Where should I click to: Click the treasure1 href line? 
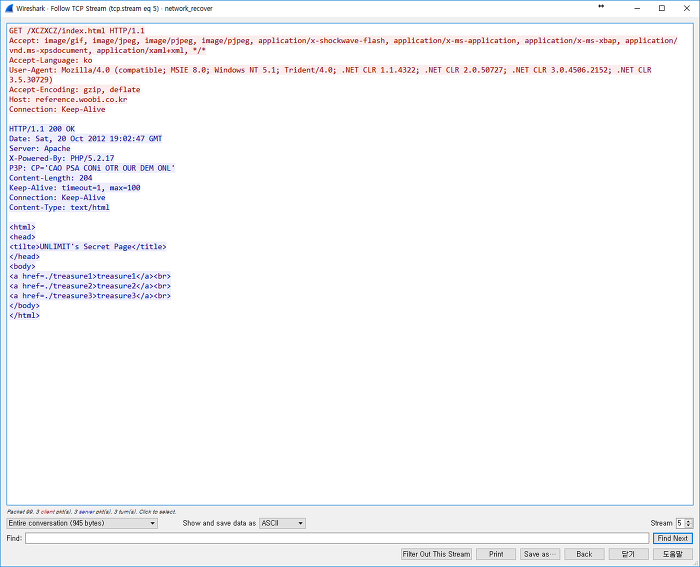pyautogui.click(x=90, y=276)
